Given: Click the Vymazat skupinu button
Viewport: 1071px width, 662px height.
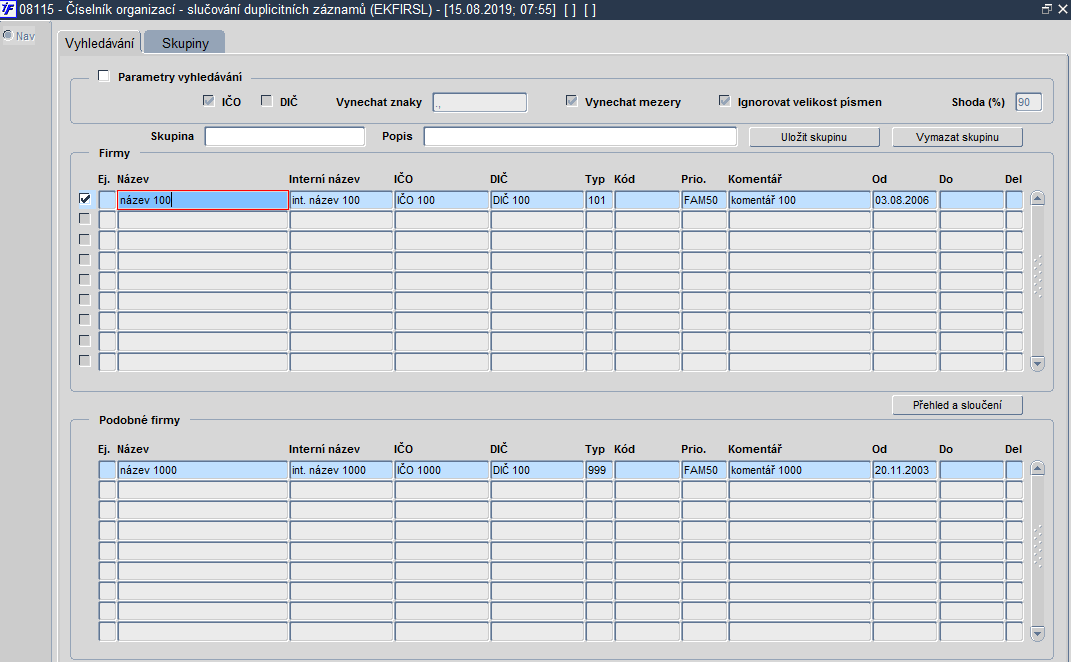Looking at the screenshot, I should [957, 137].
